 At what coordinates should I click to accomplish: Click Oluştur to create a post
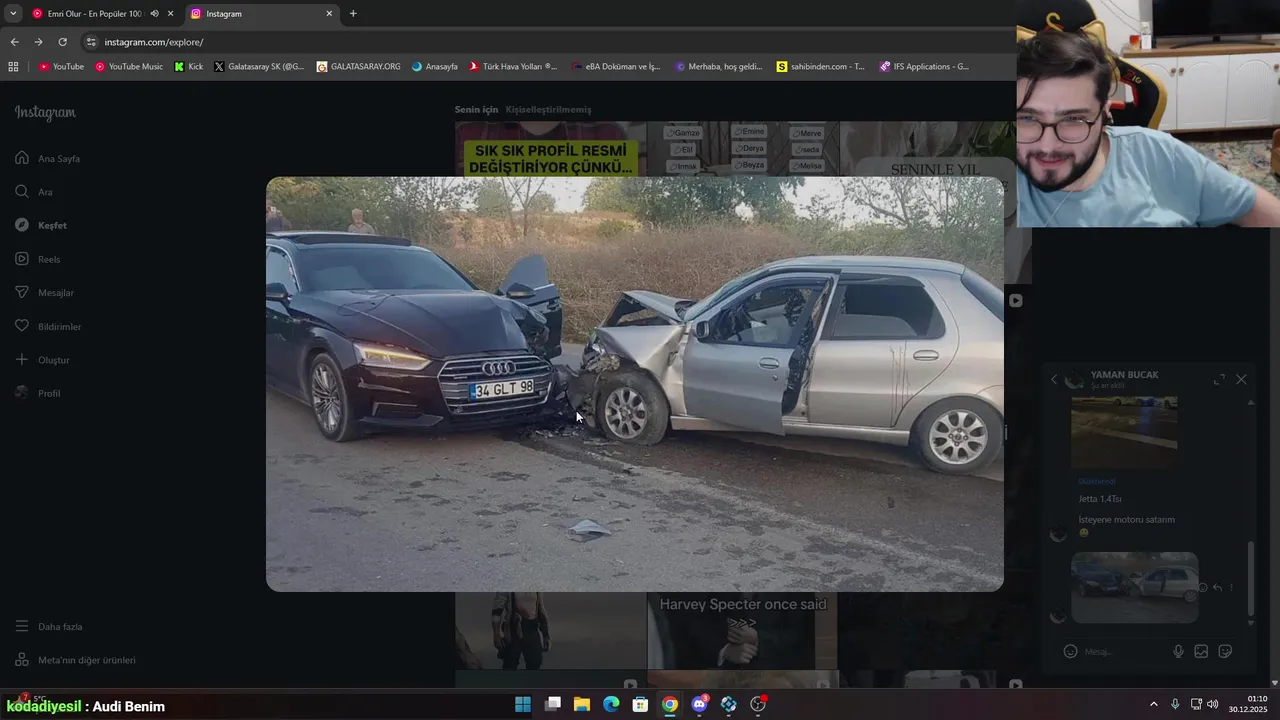pos(43,360)
